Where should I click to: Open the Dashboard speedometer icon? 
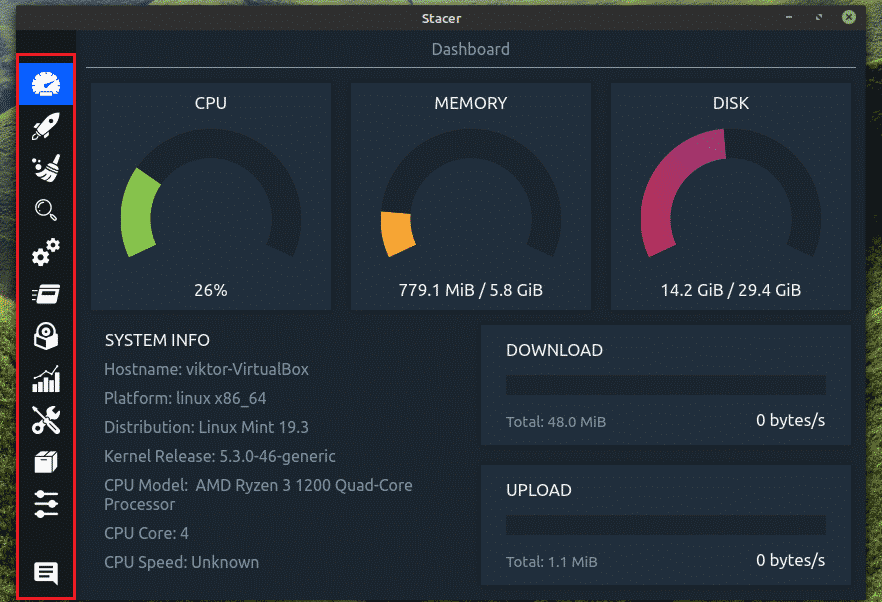pos(46,85)
